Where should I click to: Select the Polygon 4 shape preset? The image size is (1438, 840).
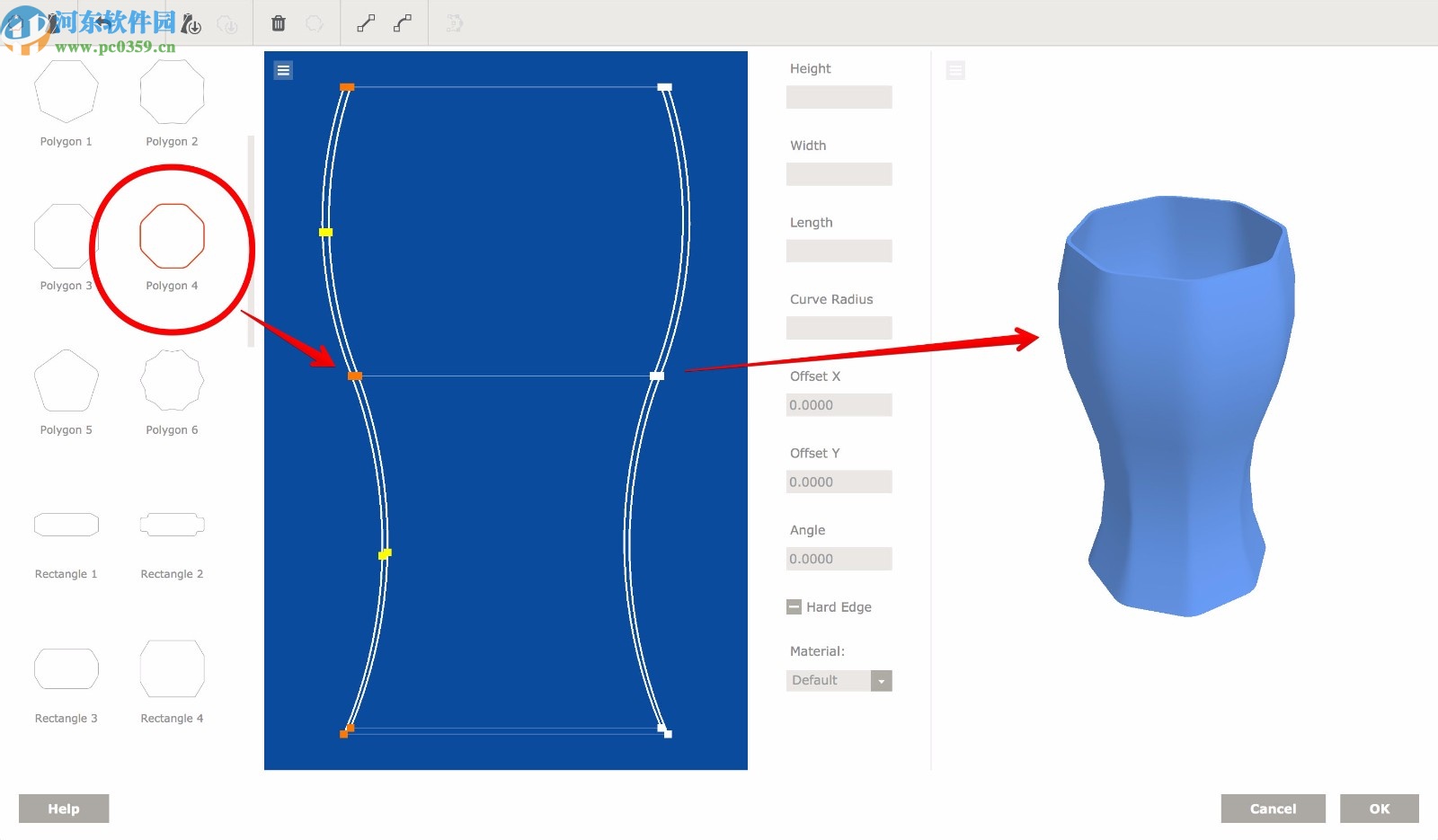(171, 236)
